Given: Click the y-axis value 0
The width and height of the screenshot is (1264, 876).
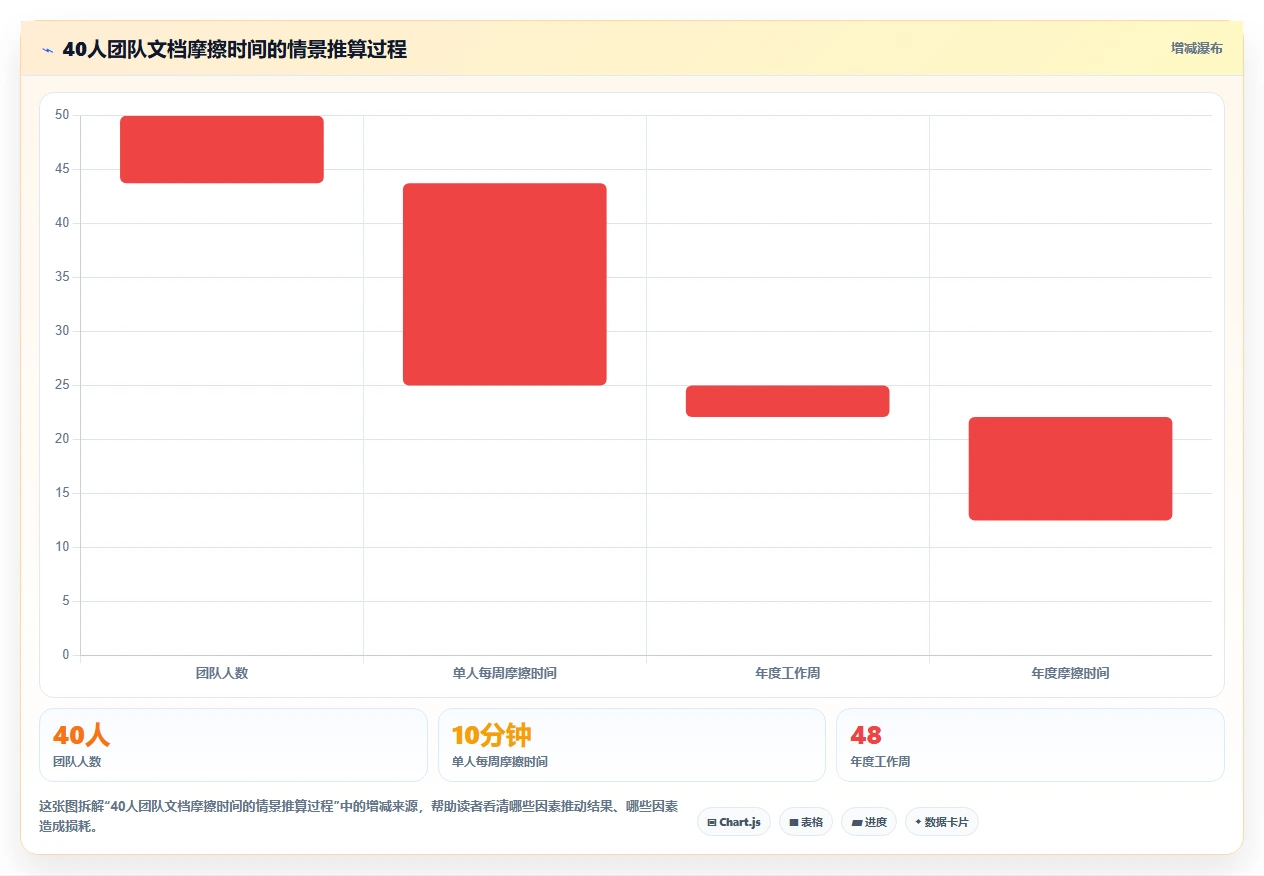Looking at the screenshot, I should point(66,655).
